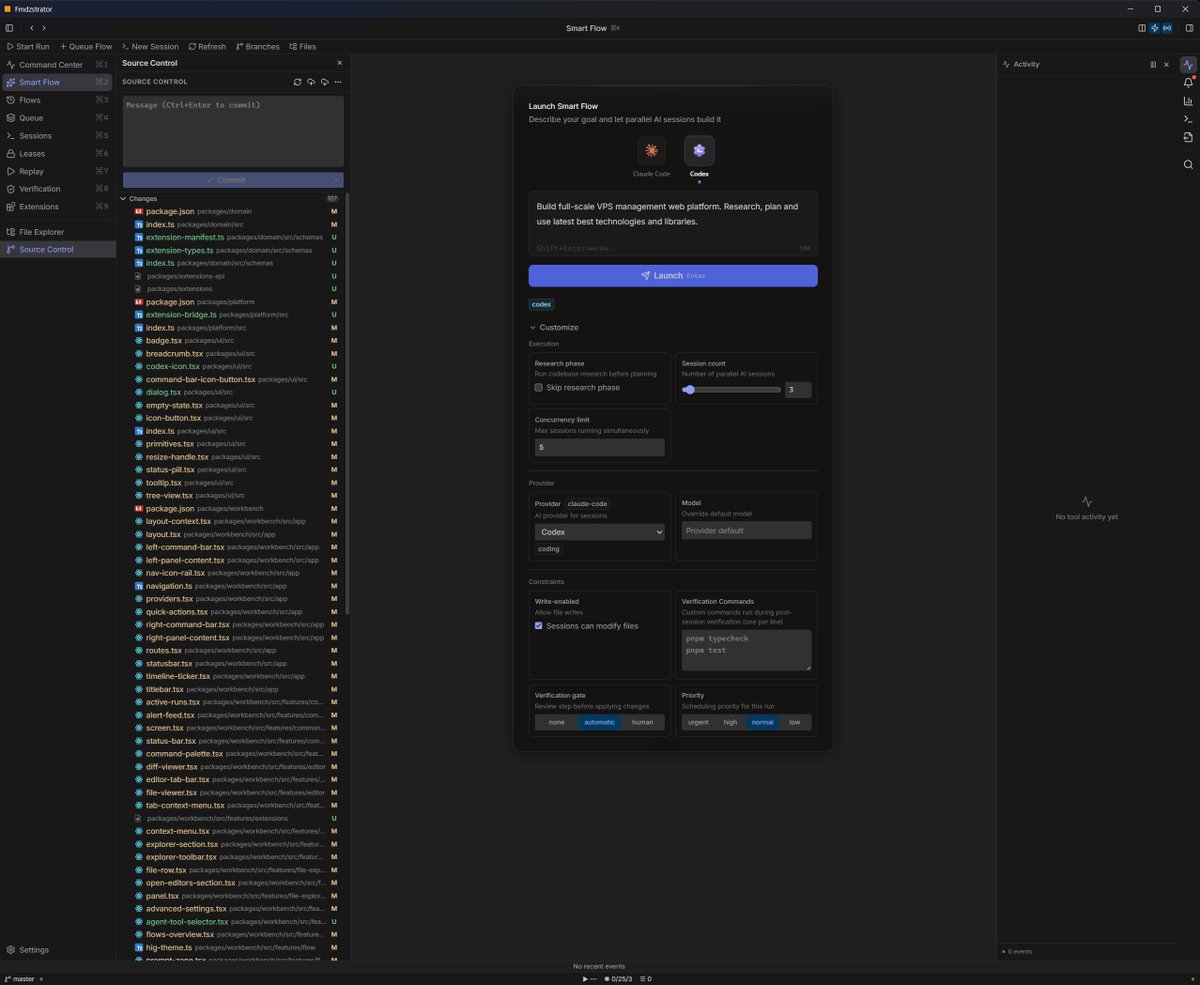Click Start Run in the top toolbar
1200x985 pixels.
pos(28,46)
